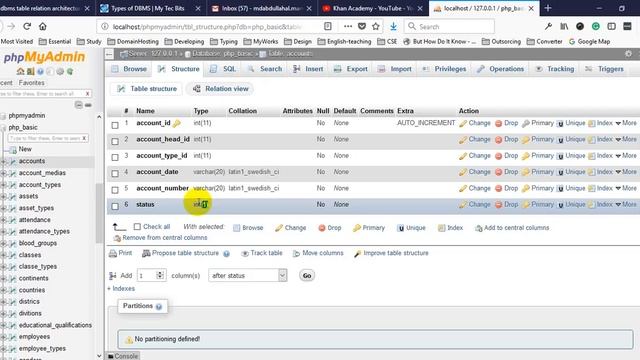640x360 pixels.
Task: Click Add to central columns icon
Action: pos(478,228)
